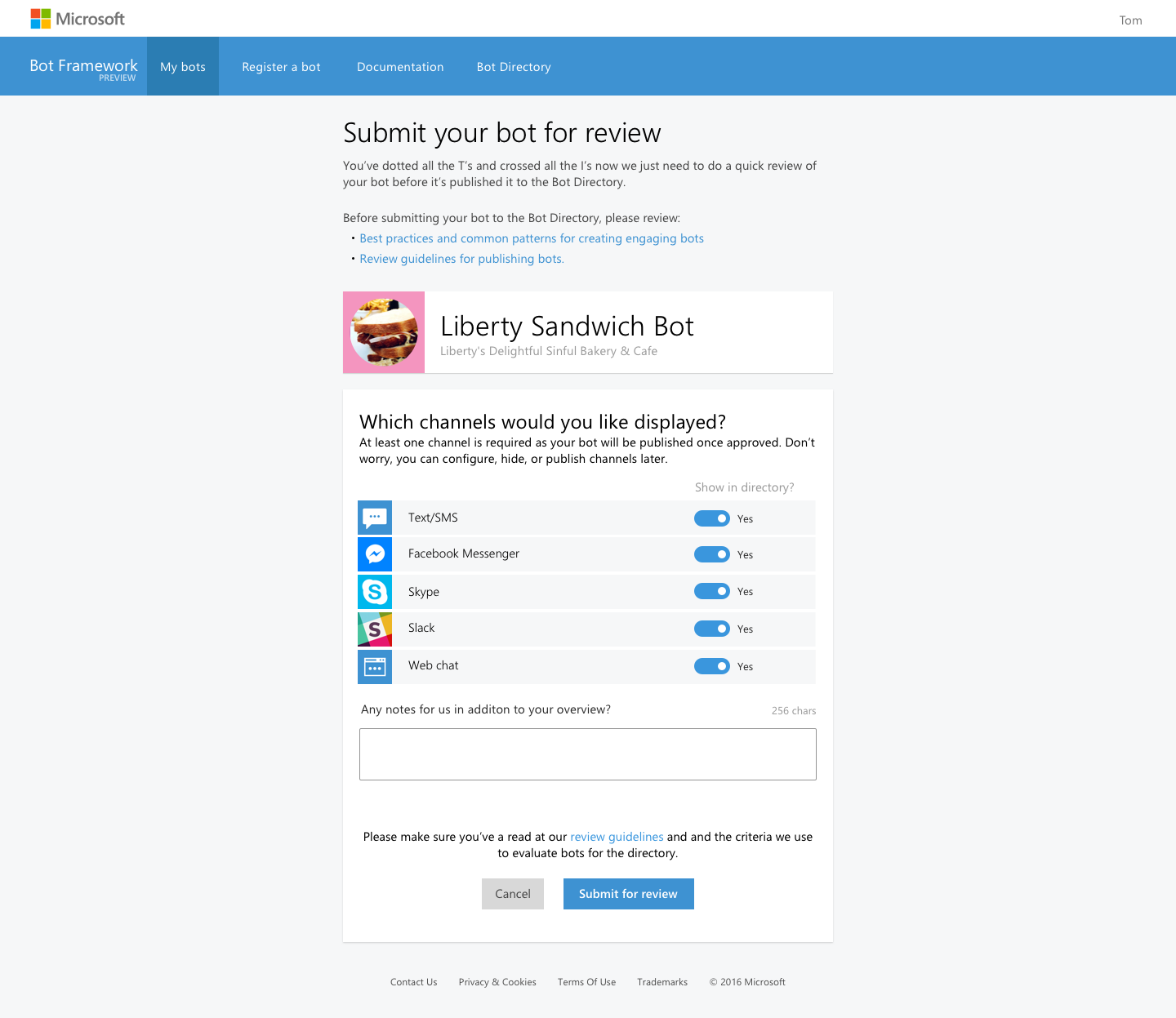The image size is (1176, 1018).
Task: Click the Skype channel icon
Action: pyautogui.click(x=375, y=592)
